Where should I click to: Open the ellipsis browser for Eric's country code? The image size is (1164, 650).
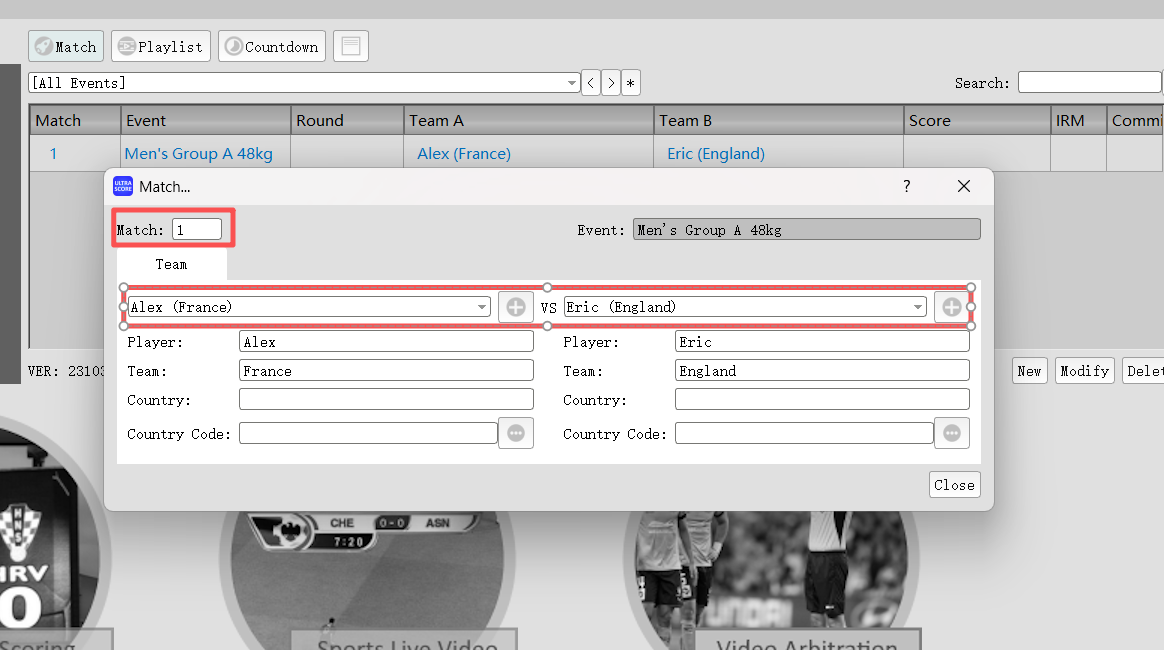coord(951,433)
